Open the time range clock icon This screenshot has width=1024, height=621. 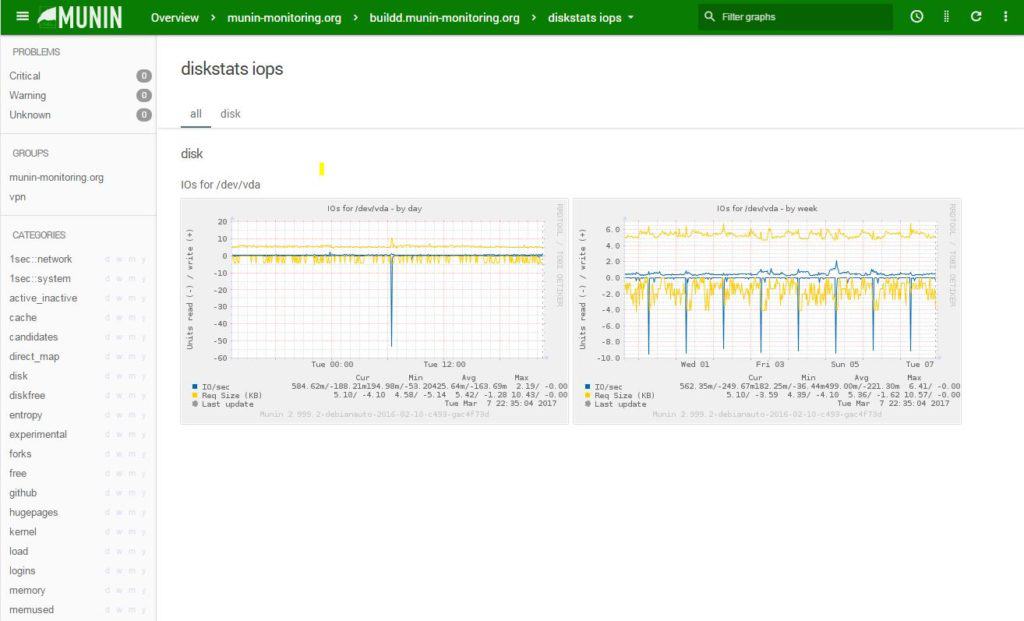(917, 17)
